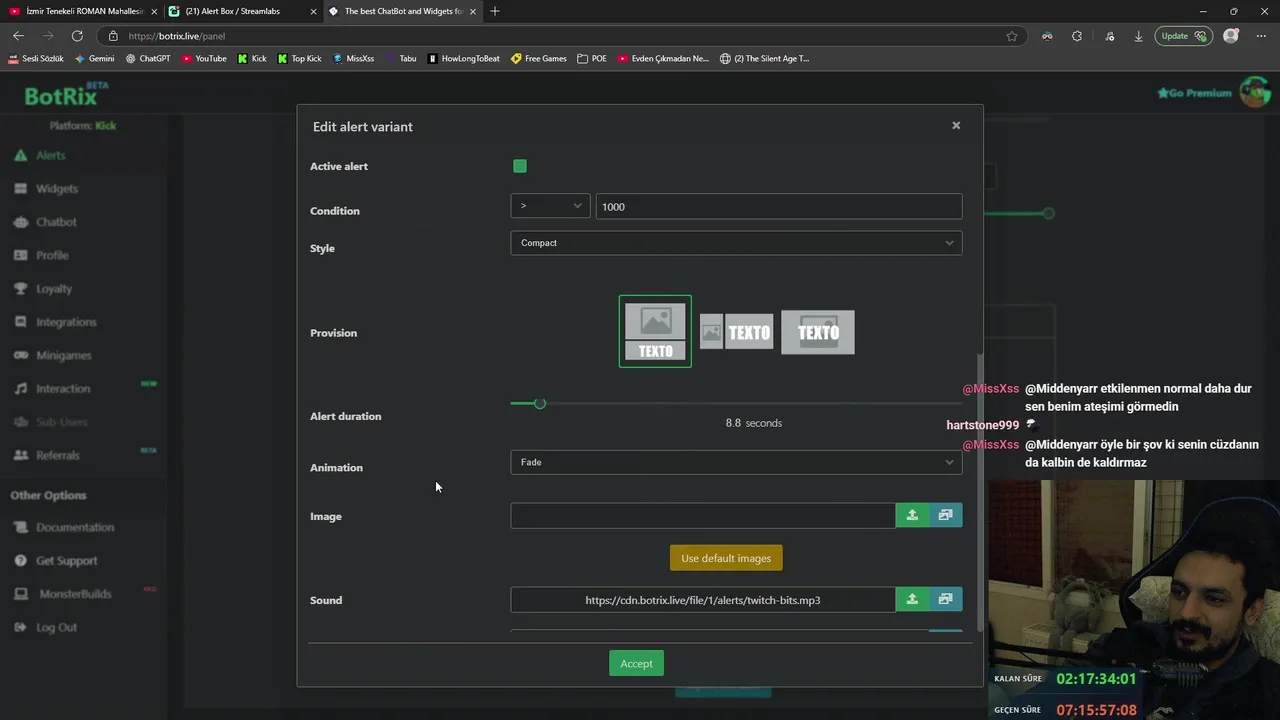
Task: Open the Free Games bookmark
Action: point(539,59)
